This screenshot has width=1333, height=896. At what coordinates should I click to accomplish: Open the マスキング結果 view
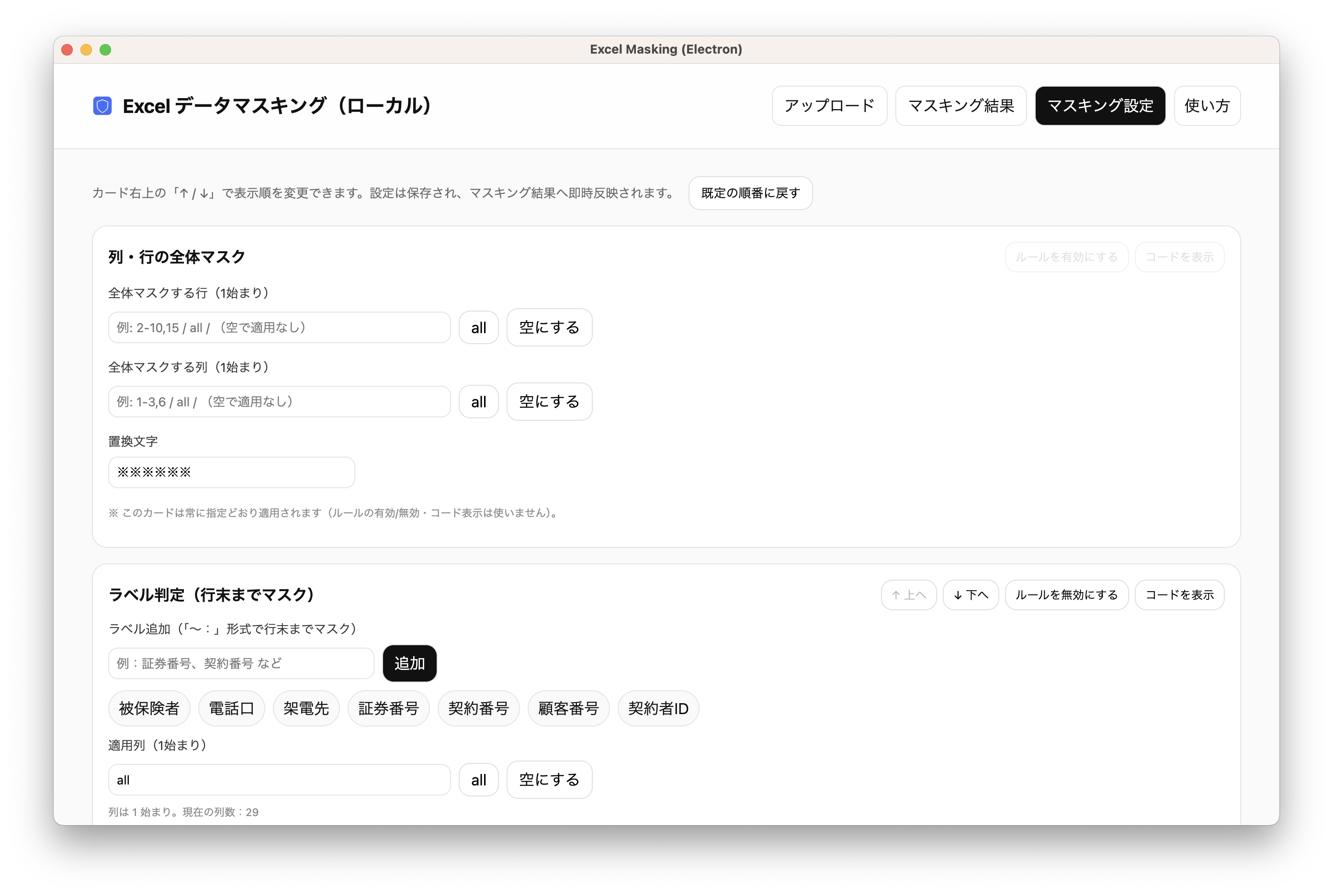tap(961, 106)
